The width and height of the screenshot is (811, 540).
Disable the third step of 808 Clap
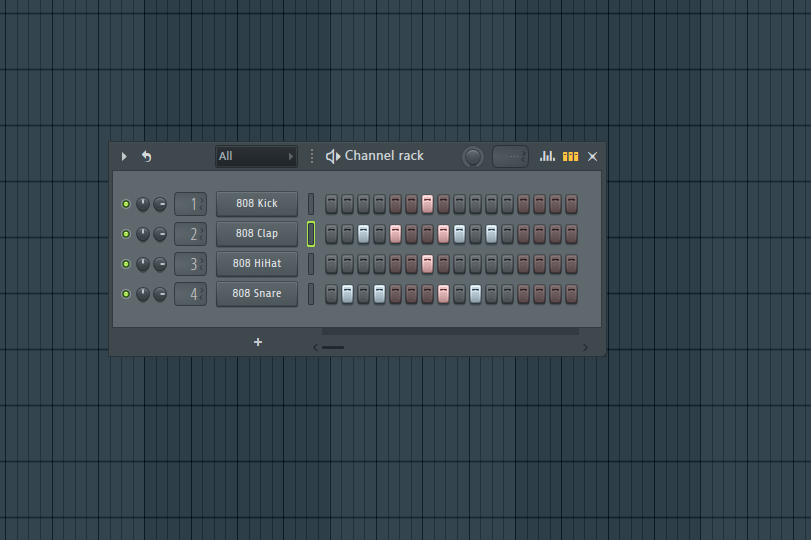pyautogui.click(x=364, y=234)
